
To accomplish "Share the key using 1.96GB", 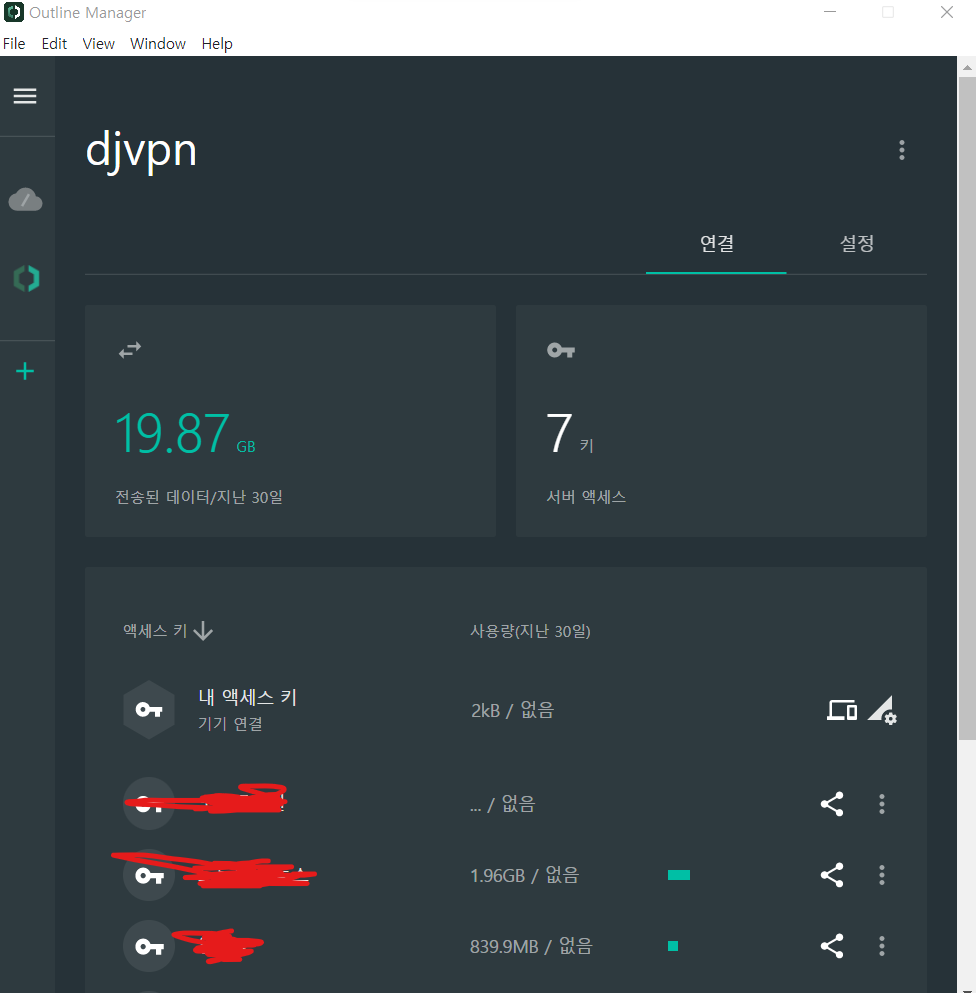I will pyautogui.click(x=832, y=875).
